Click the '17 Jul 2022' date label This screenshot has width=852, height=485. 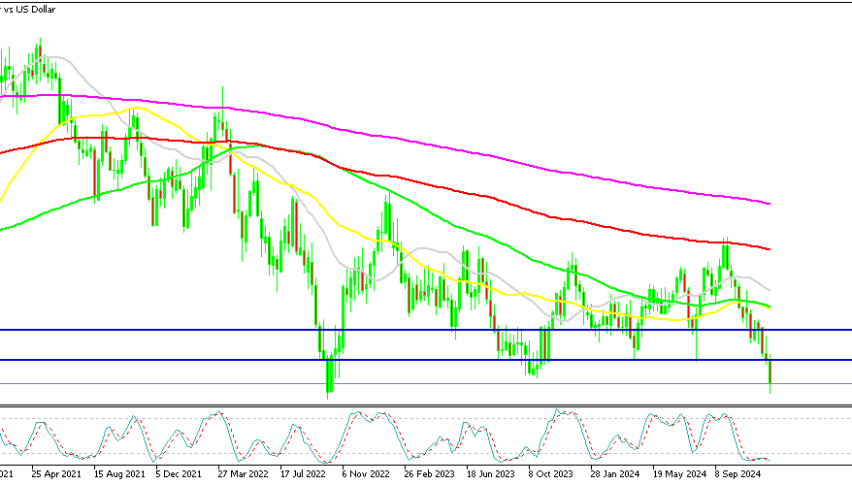[305, 474]
